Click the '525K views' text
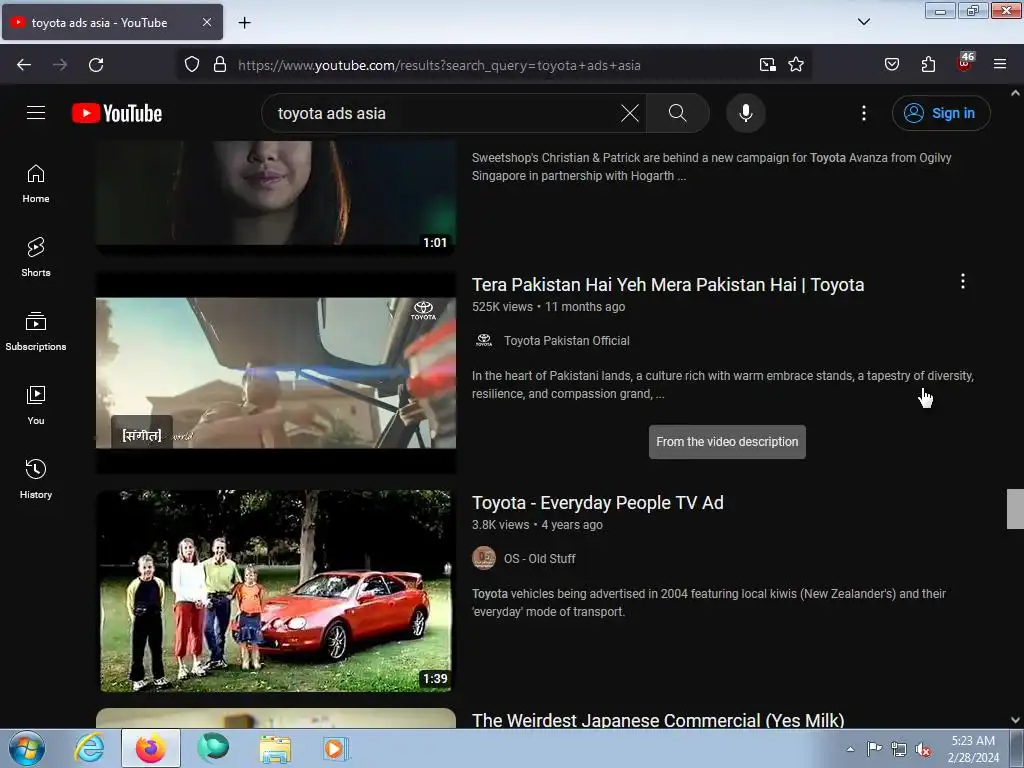The image size is (1024, 768). point(502,307)
